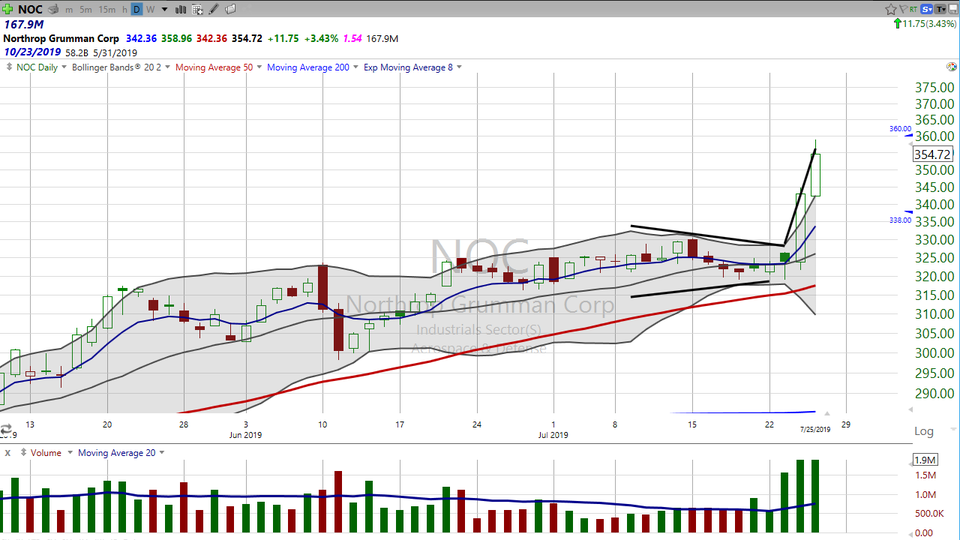Switch to Daily (D) time frame
960x540 pixels.
click(136, 9)
